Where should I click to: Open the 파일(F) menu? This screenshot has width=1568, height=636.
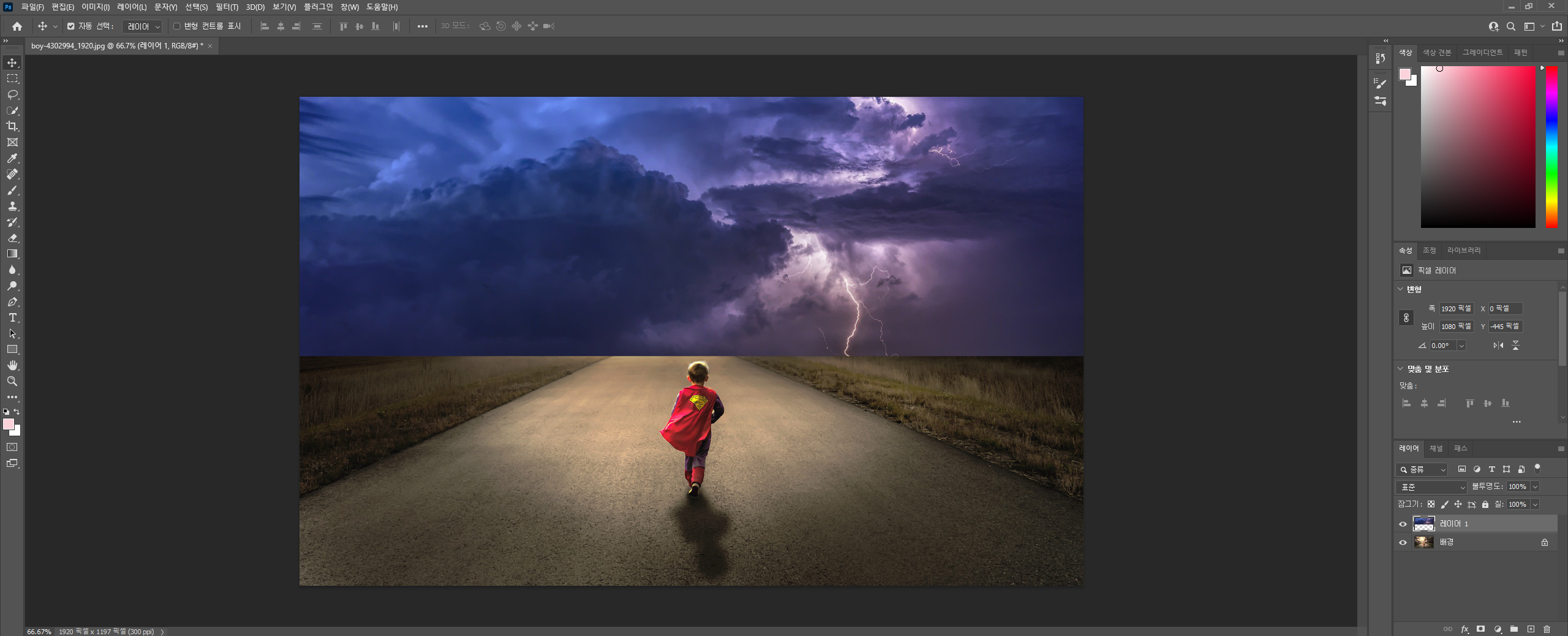point(32,7)
